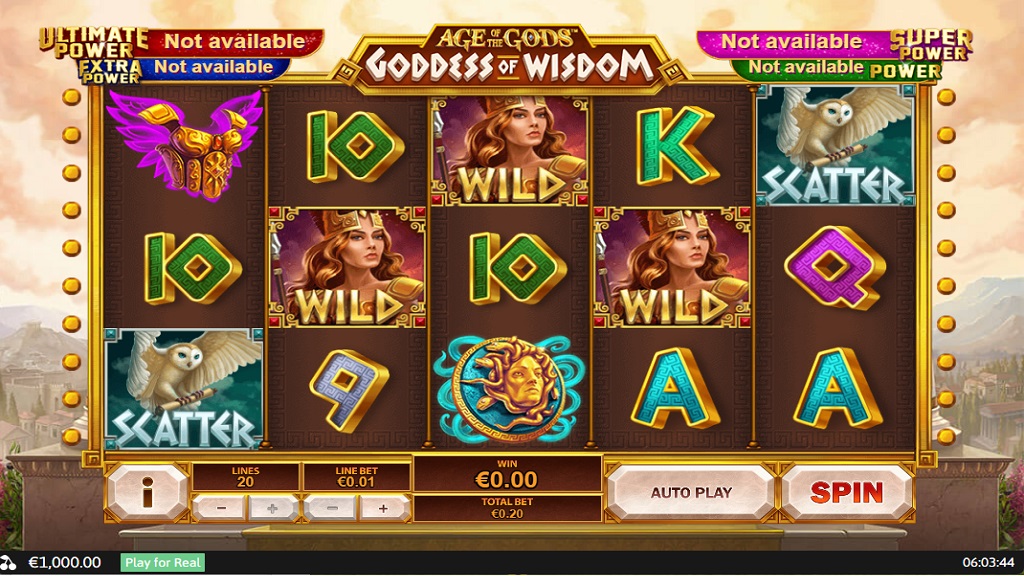
Task: Click the cherry icon beside balance
Action: point(8,562)
